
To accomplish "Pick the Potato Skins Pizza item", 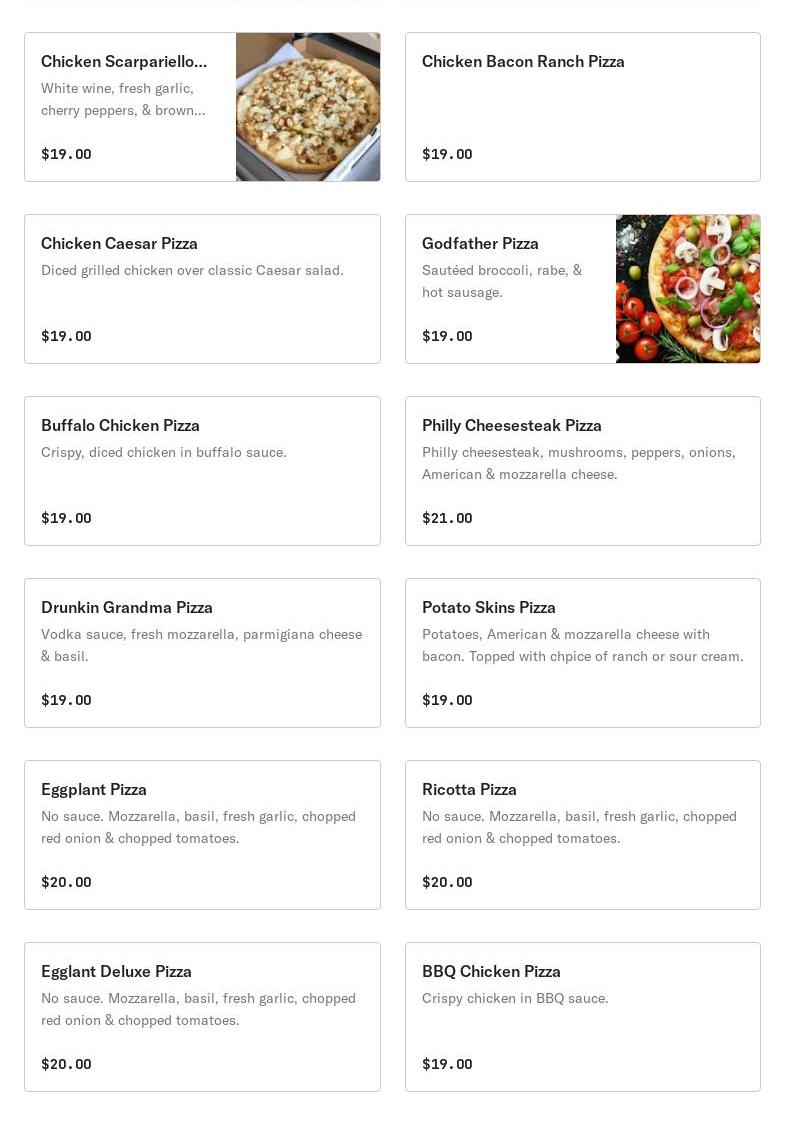I will 582,653.
